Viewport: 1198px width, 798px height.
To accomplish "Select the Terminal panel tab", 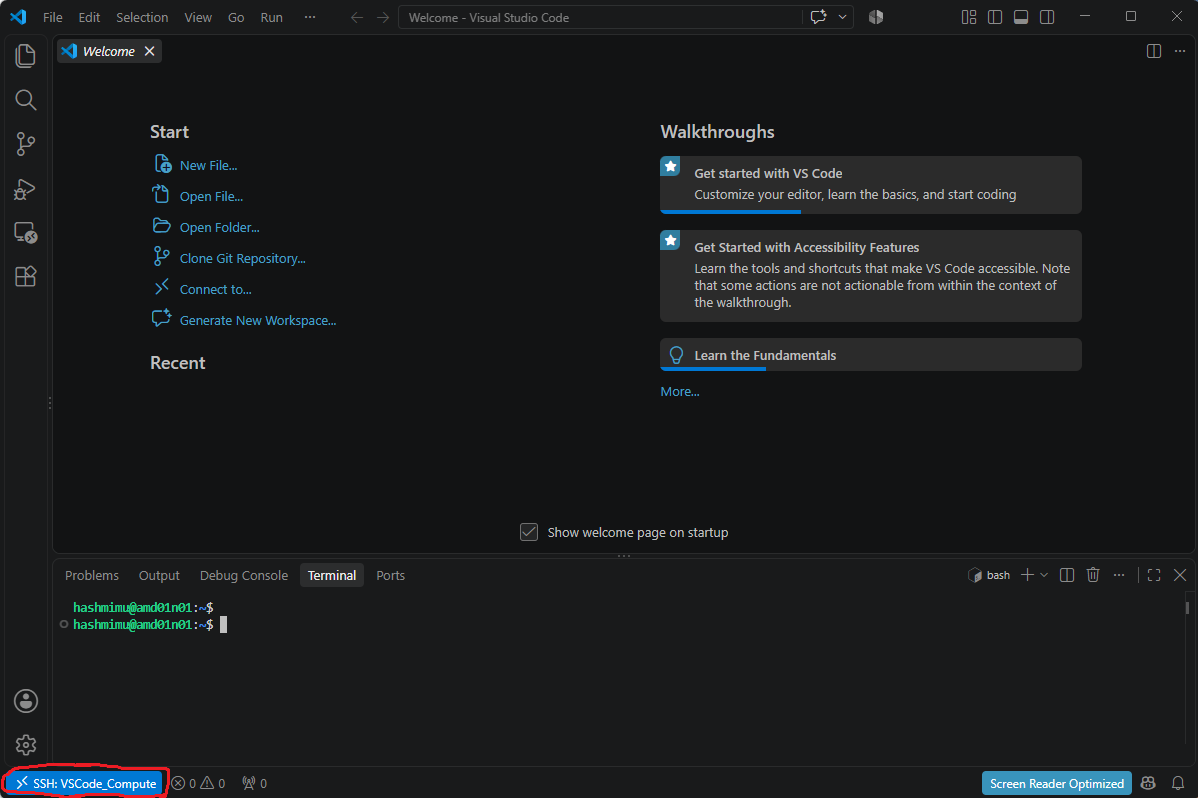I will tap(332, 576).
